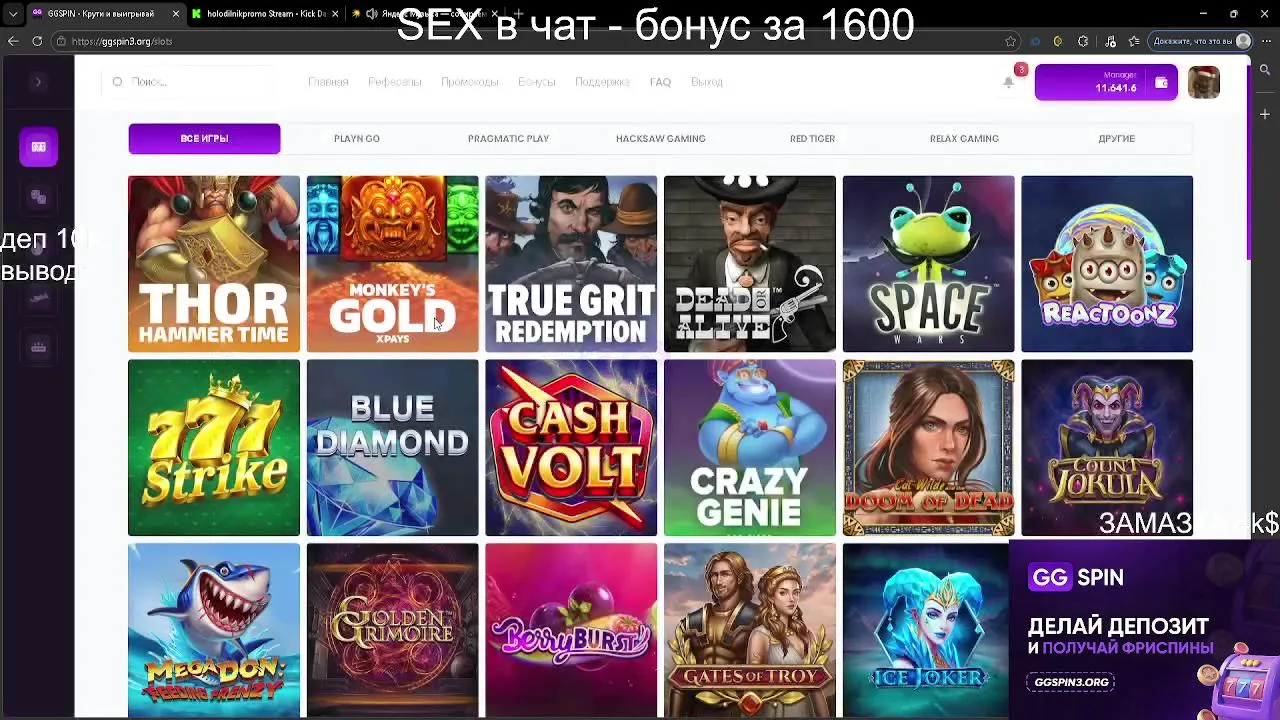
Task: Open the Главная navigation link
Action: pyautogui.click(x=328, y=82)
